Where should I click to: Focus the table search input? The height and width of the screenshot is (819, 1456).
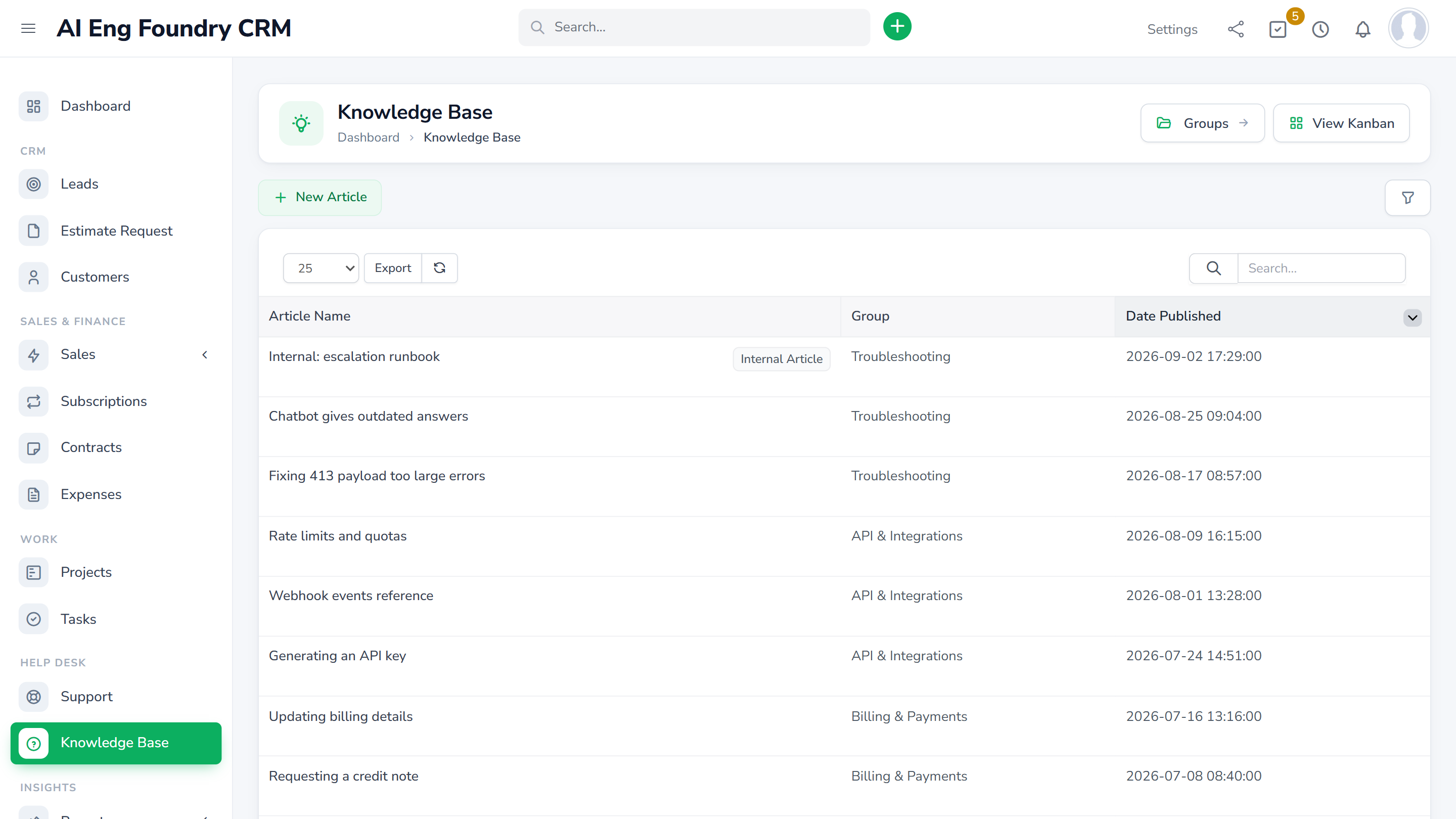1321,268
